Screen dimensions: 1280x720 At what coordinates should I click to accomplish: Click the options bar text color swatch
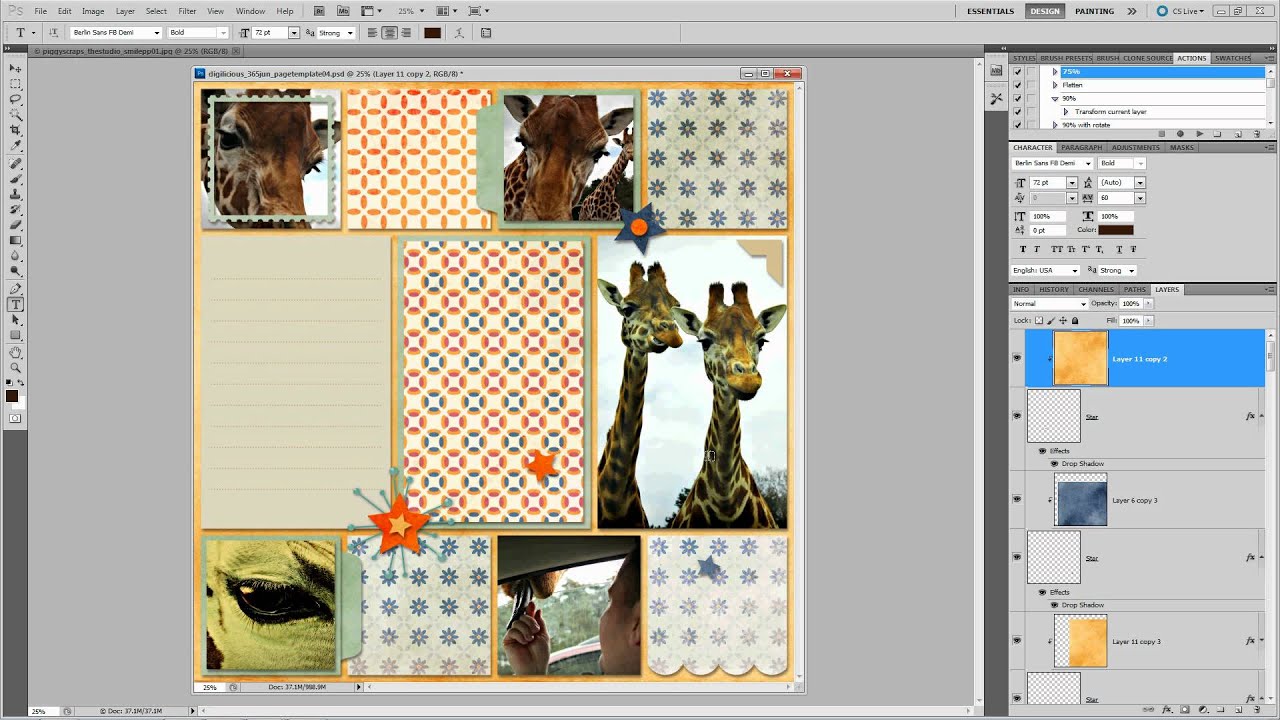(x=432, y=33)
